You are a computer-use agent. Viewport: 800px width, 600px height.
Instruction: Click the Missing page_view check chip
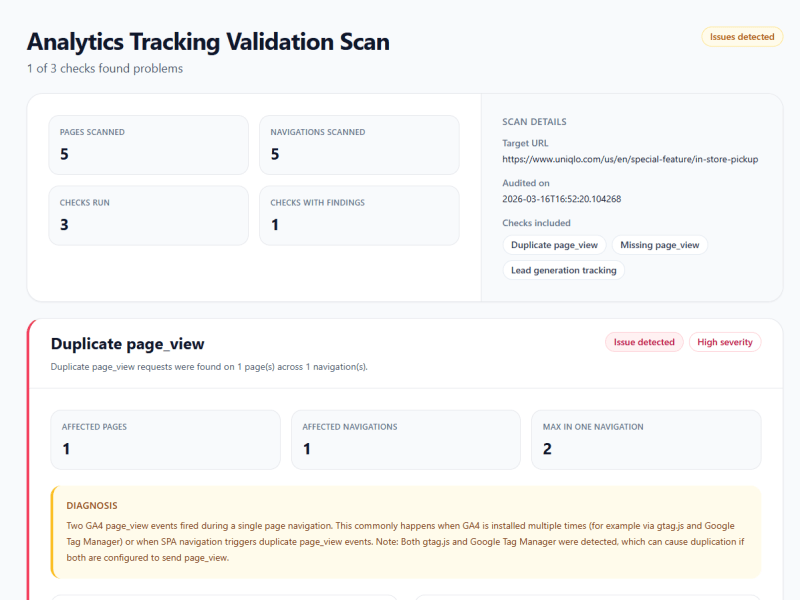pos(660,245)
